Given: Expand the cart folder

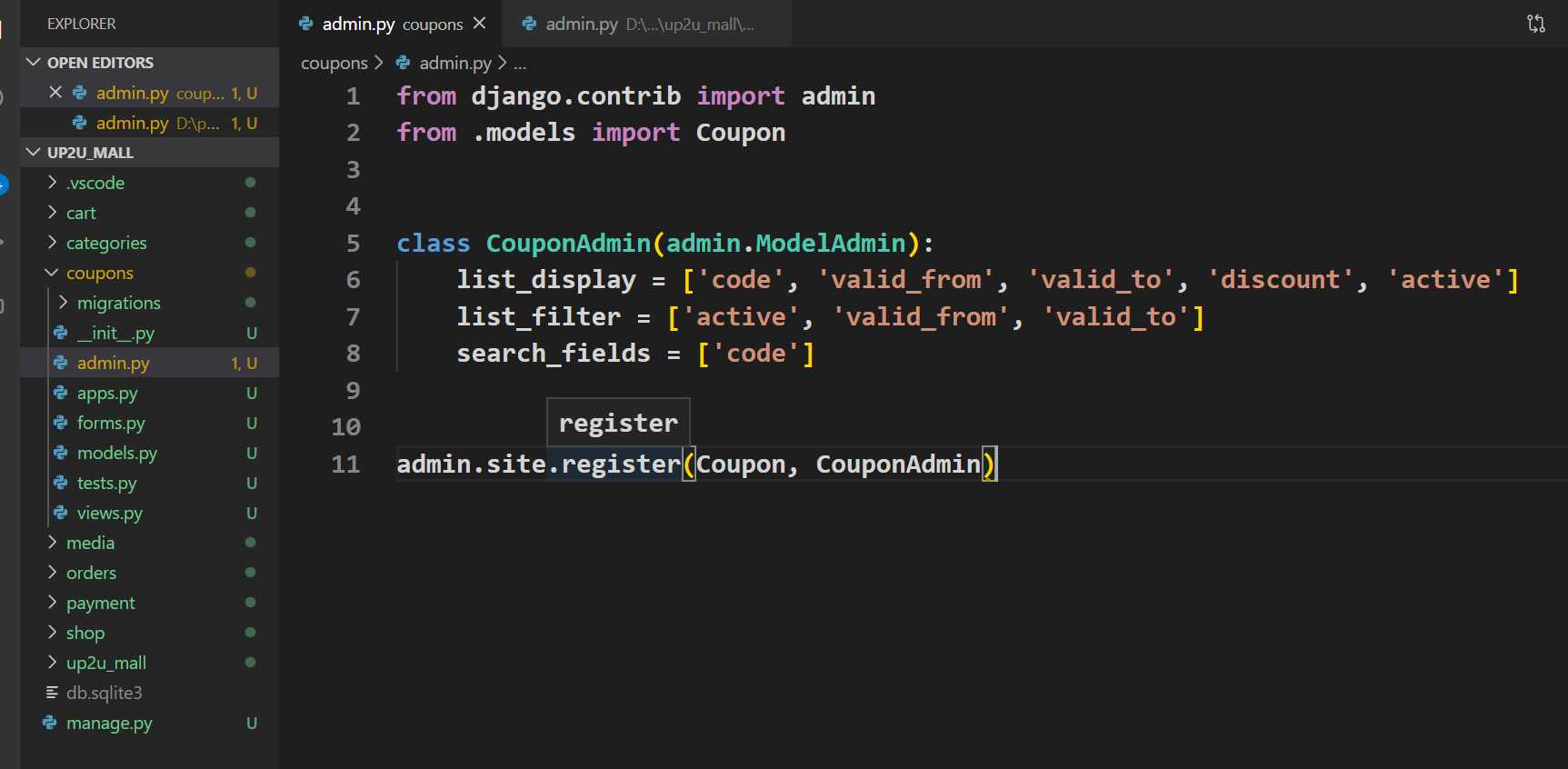Looking at the screenshot, I should click(150, 213).
